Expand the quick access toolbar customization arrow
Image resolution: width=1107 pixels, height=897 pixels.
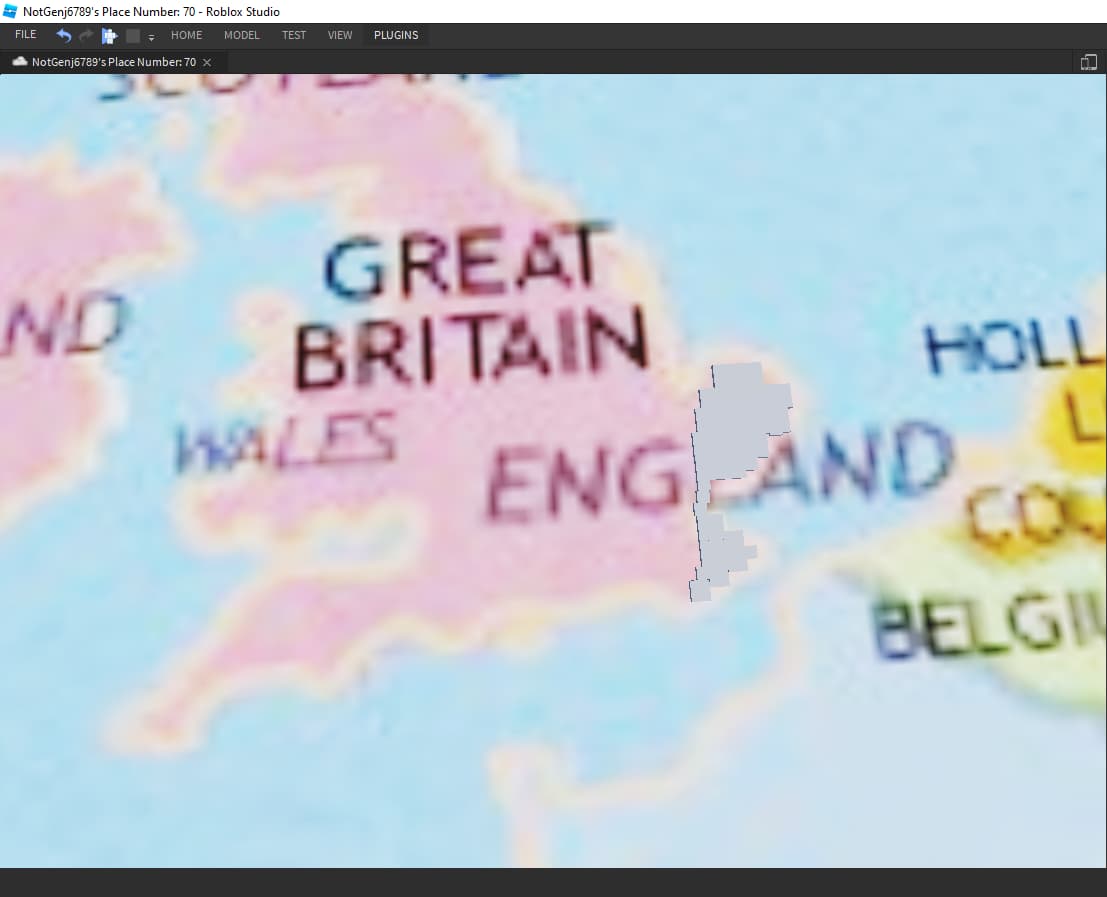pos(150,38)
